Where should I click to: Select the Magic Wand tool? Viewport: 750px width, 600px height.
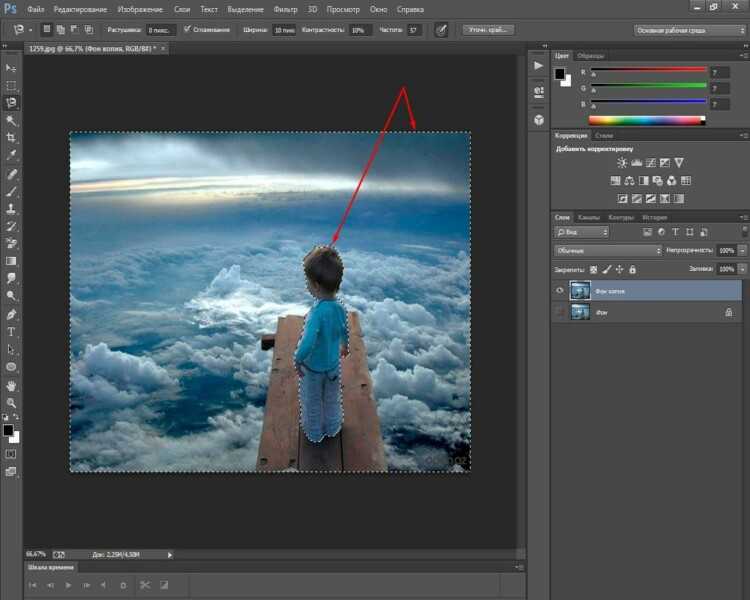pyautogui.click(x=11, y=120)
